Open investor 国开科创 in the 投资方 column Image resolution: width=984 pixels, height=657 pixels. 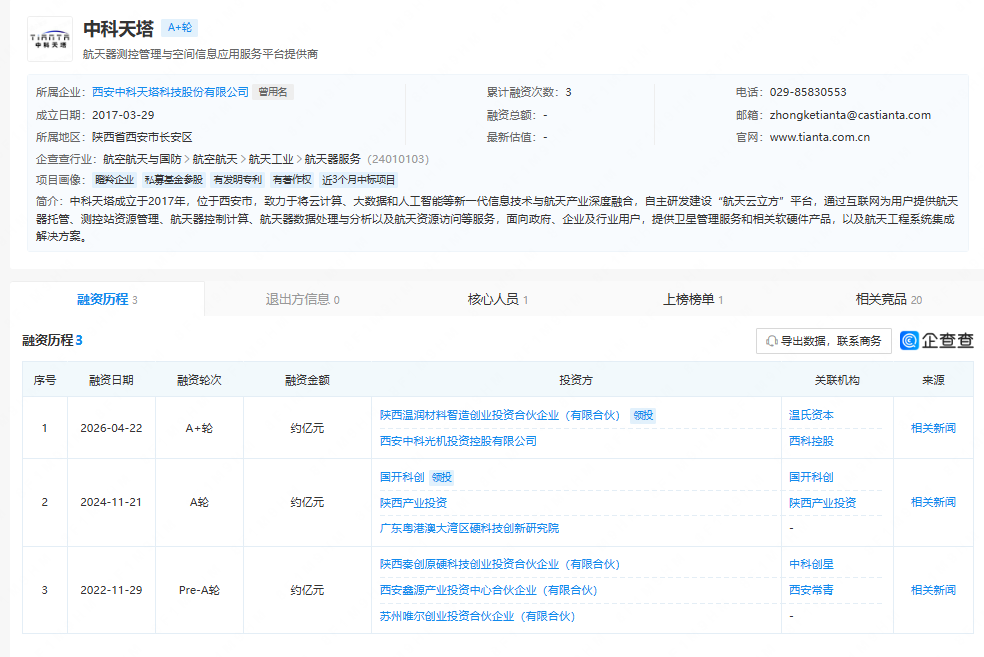402,477
